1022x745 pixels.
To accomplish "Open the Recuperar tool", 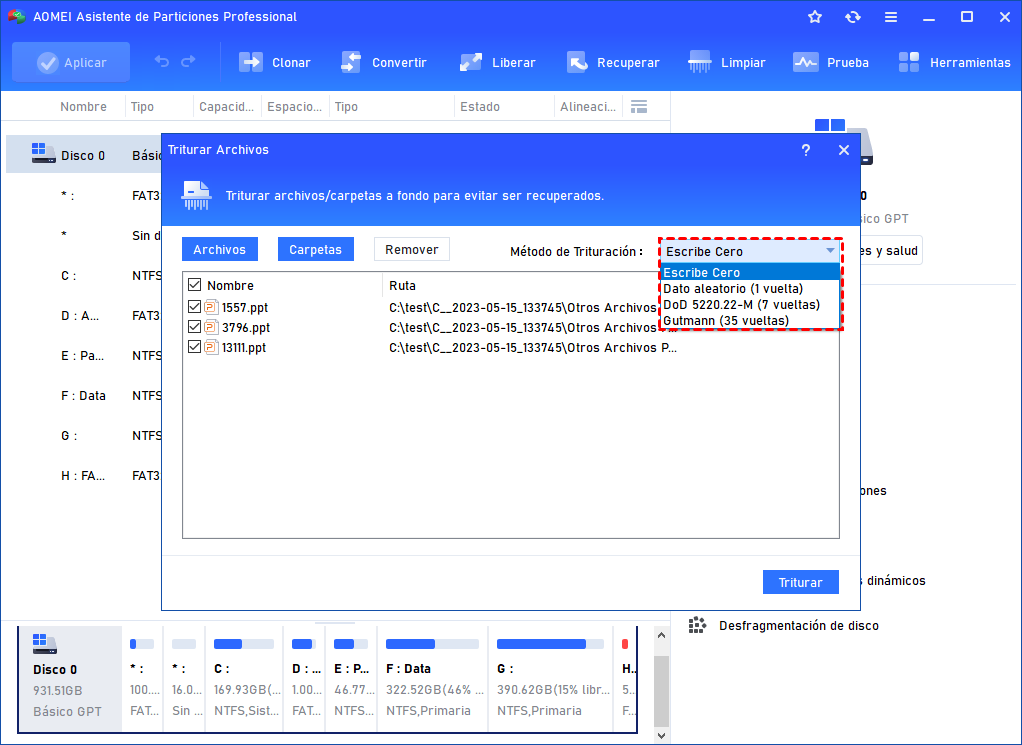I will [577, 62].
